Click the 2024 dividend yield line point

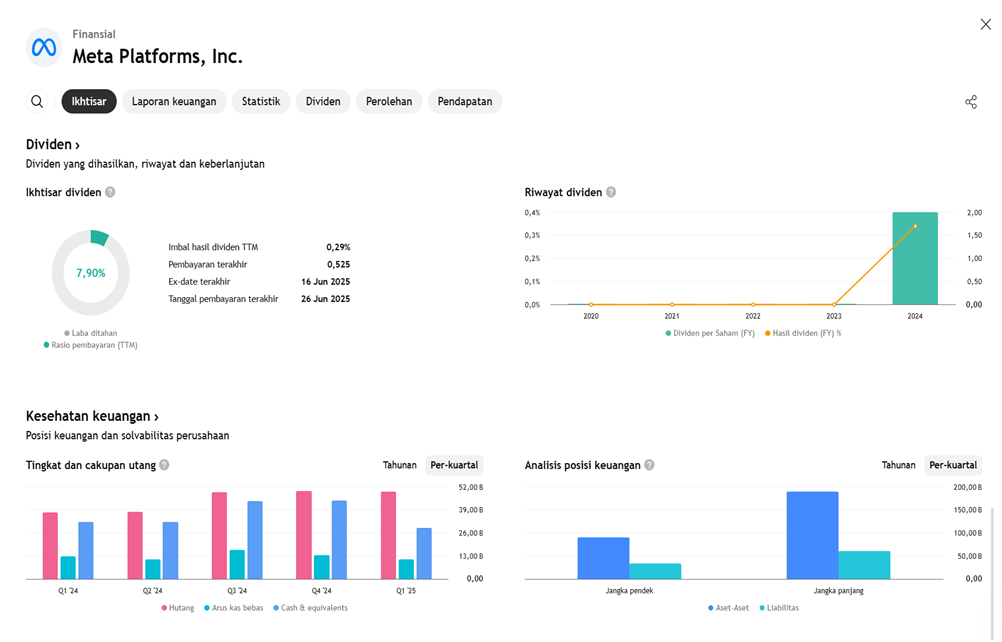click(915, 226)
